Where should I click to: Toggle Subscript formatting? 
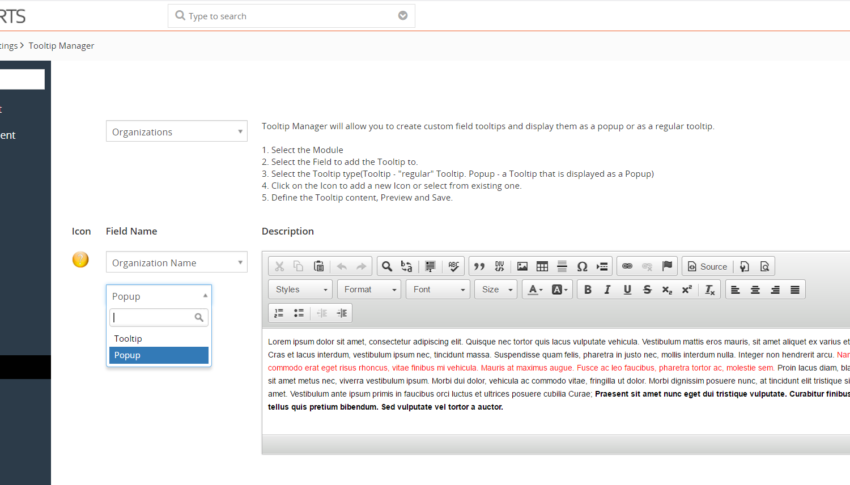(667, 289)
